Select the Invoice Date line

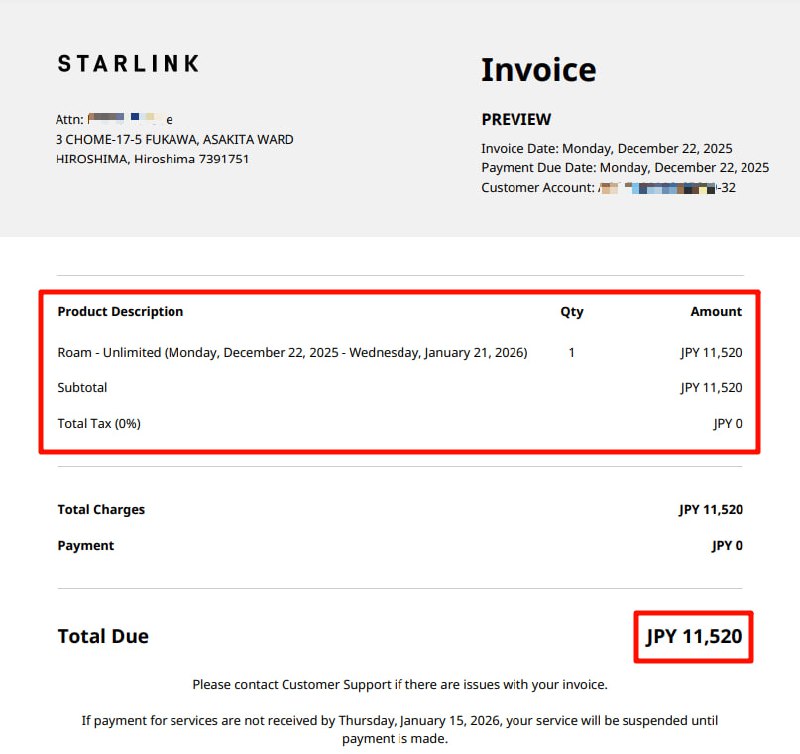[606, 148]
